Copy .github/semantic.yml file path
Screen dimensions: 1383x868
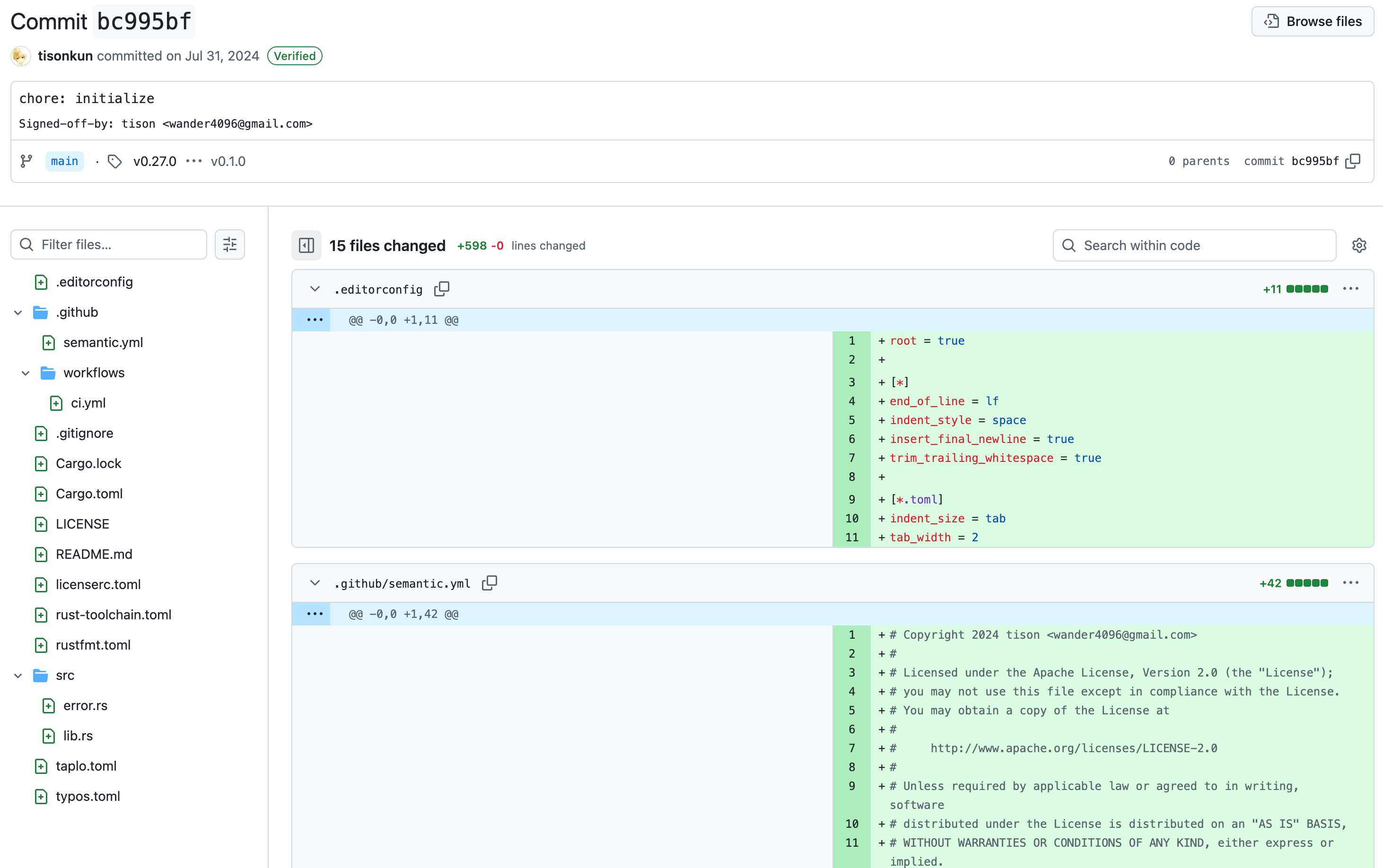pyautogui.click(x=490, y=583)
